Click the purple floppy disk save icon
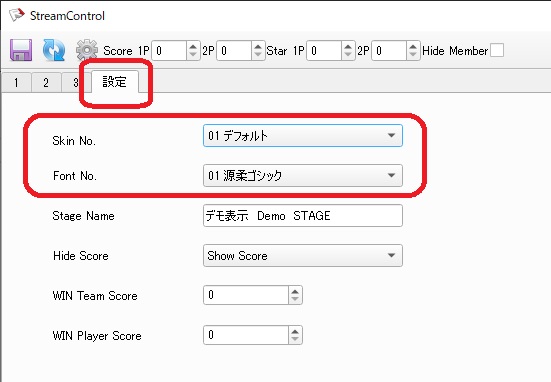551x382 pixels. 21,50
